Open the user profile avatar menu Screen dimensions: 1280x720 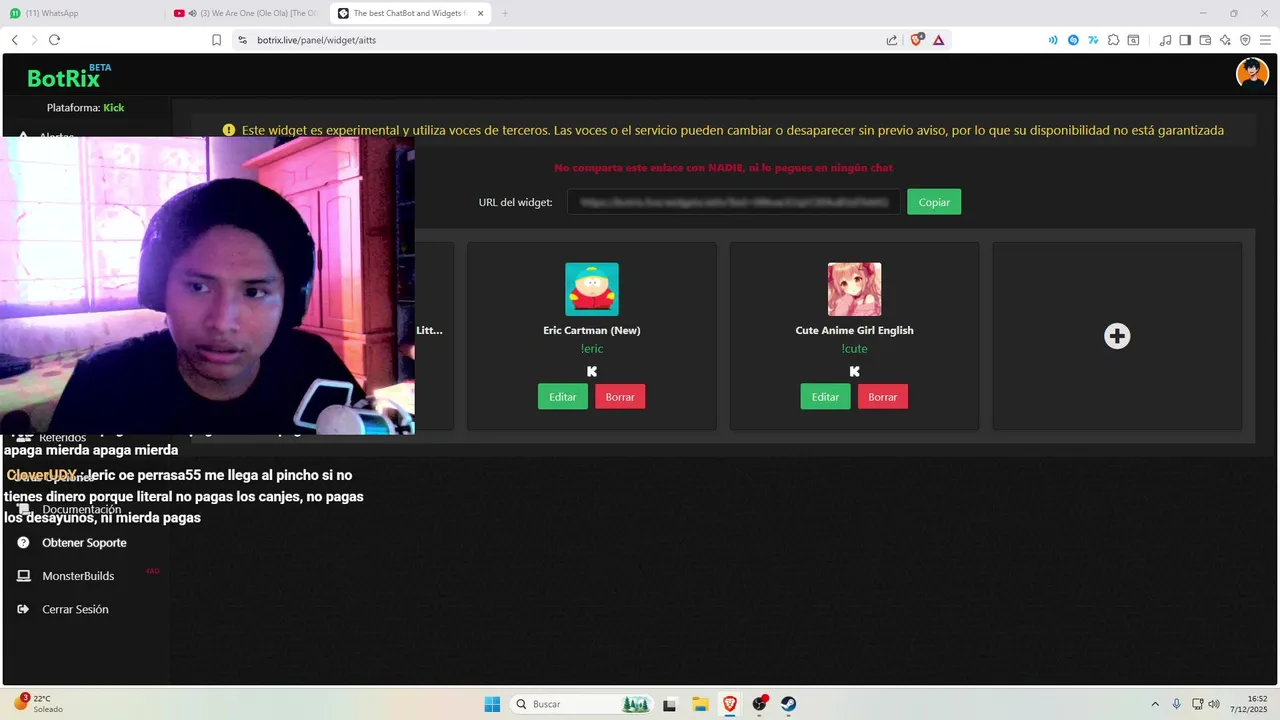pos(1252,73)
